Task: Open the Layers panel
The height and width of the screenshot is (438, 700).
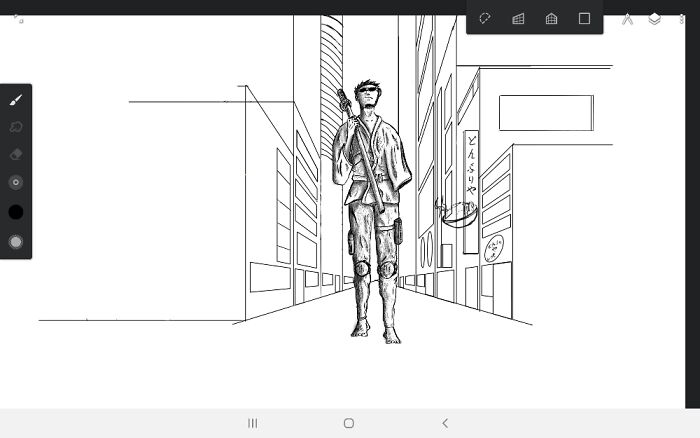Action: click(655, 18)
